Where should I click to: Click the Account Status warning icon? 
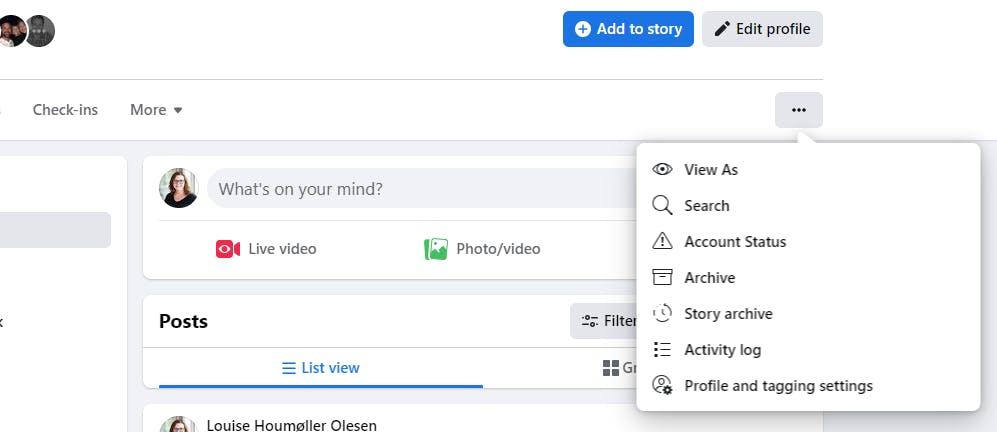coord(662,242)
